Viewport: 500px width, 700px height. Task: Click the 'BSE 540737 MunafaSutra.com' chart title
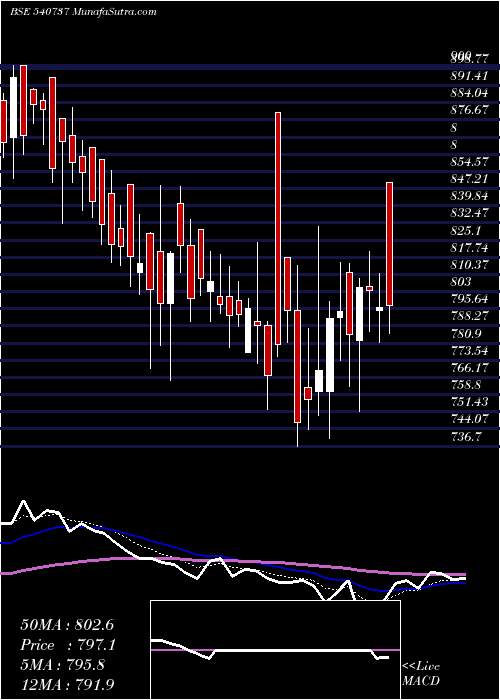(83, 12)
